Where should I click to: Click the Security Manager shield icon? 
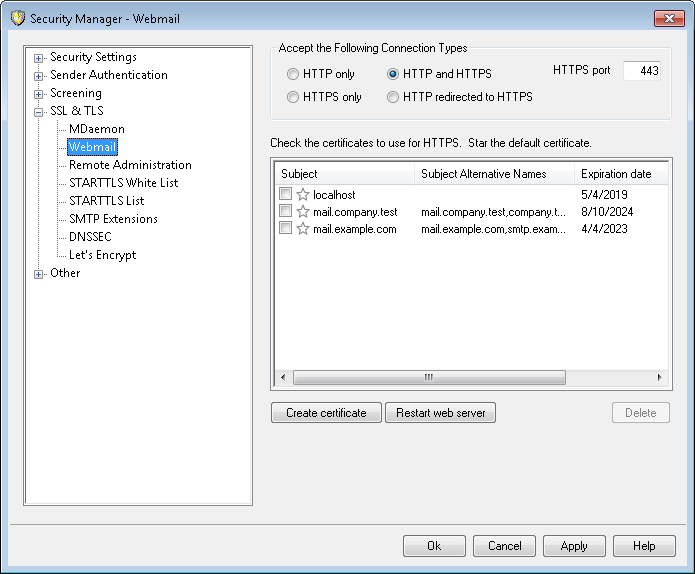tap(15, 18)
